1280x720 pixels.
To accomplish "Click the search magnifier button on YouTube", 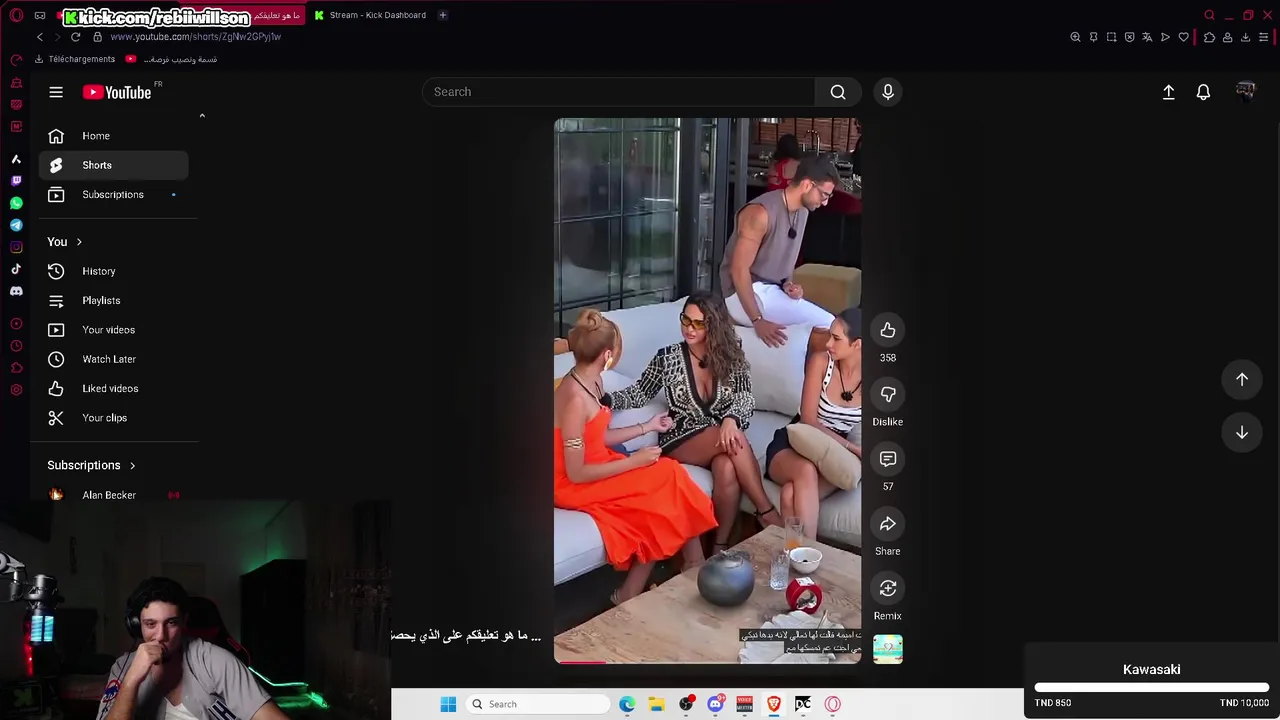I will tap(838, 92).
